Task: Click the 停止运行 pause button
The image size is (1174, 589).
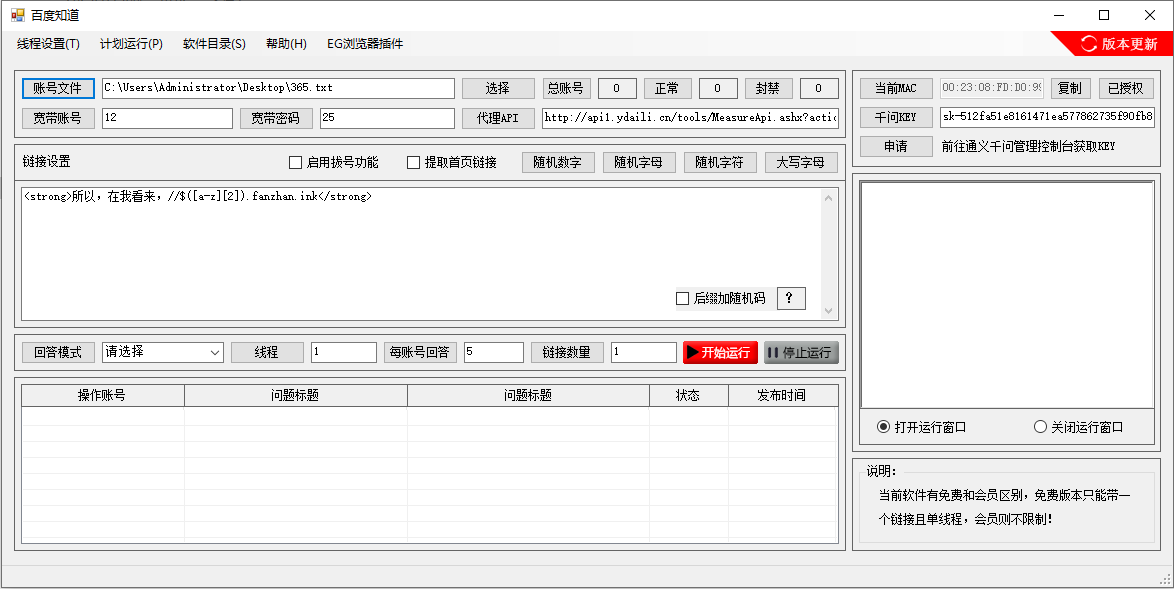Action: [801, 353]
